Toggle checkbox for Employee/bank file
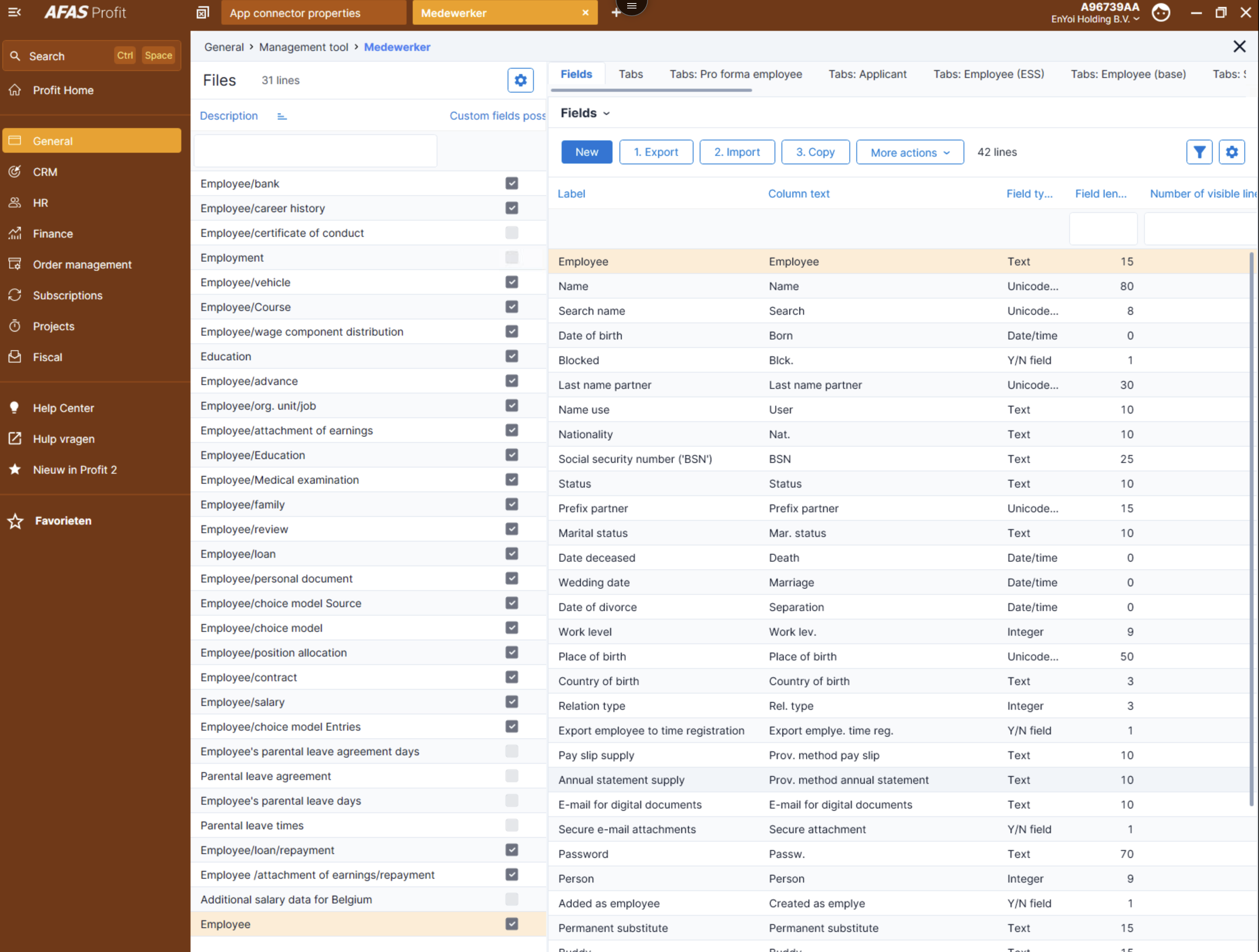Image resolution: width=1259 pixels, height=952 pixels. [x=512, y=183]
